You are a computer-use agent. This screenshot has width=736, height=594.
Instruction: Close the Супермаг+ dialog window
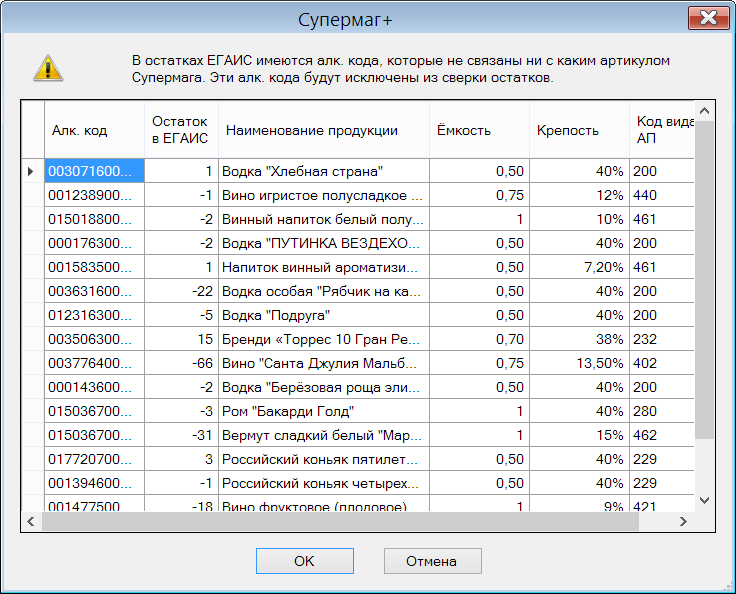click(708, 19)
